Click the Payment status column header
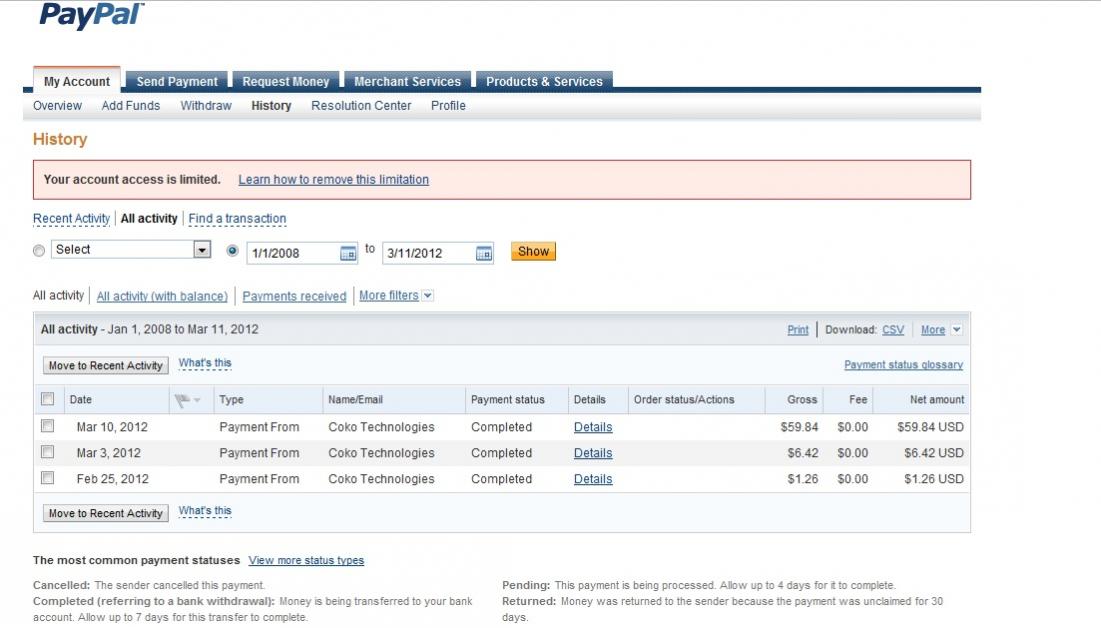Screen dimensions: 1101x628 508,399
